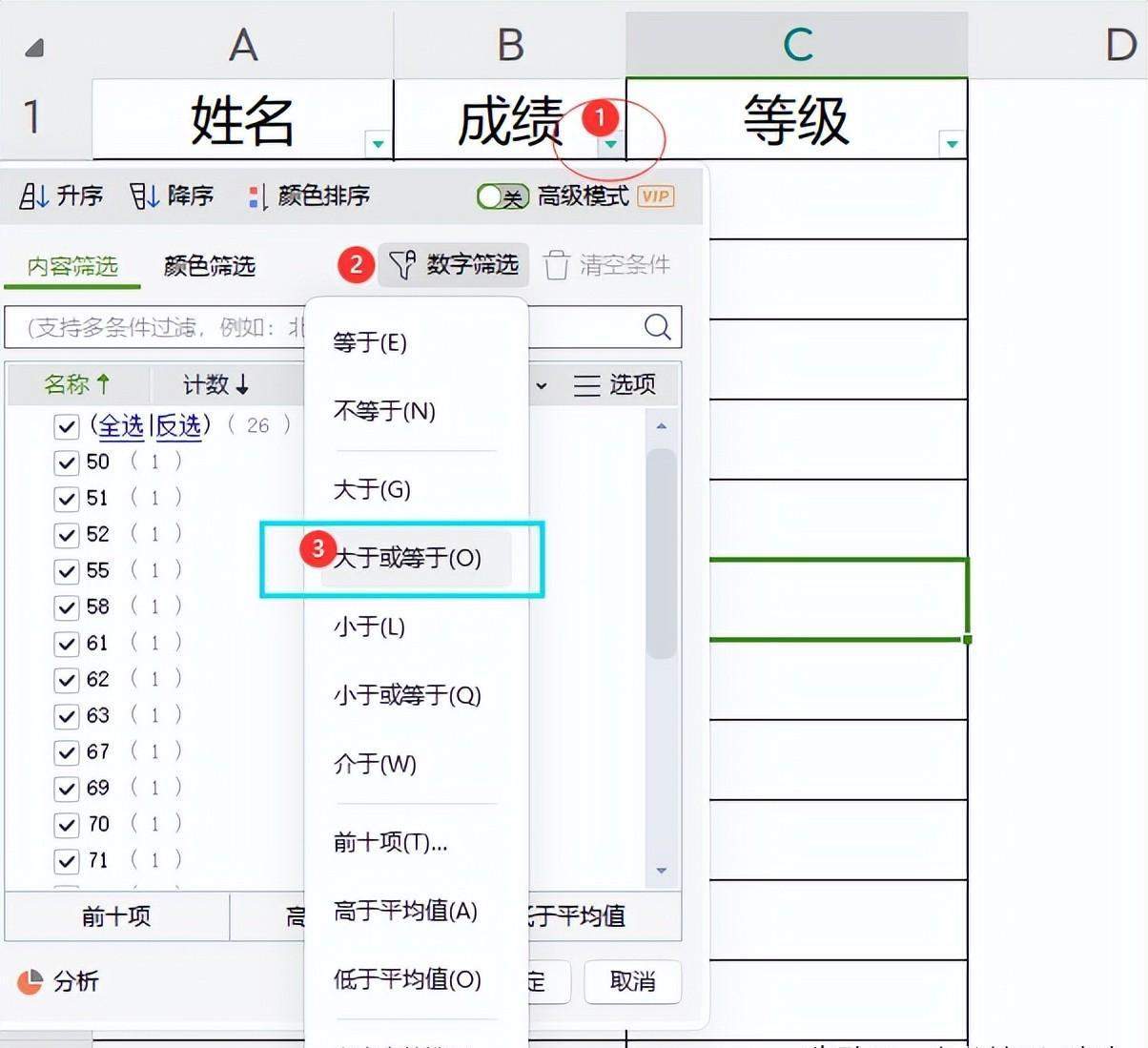Select row 1 header
This screenshot has width=1148, height=1048.
point(32,118)
